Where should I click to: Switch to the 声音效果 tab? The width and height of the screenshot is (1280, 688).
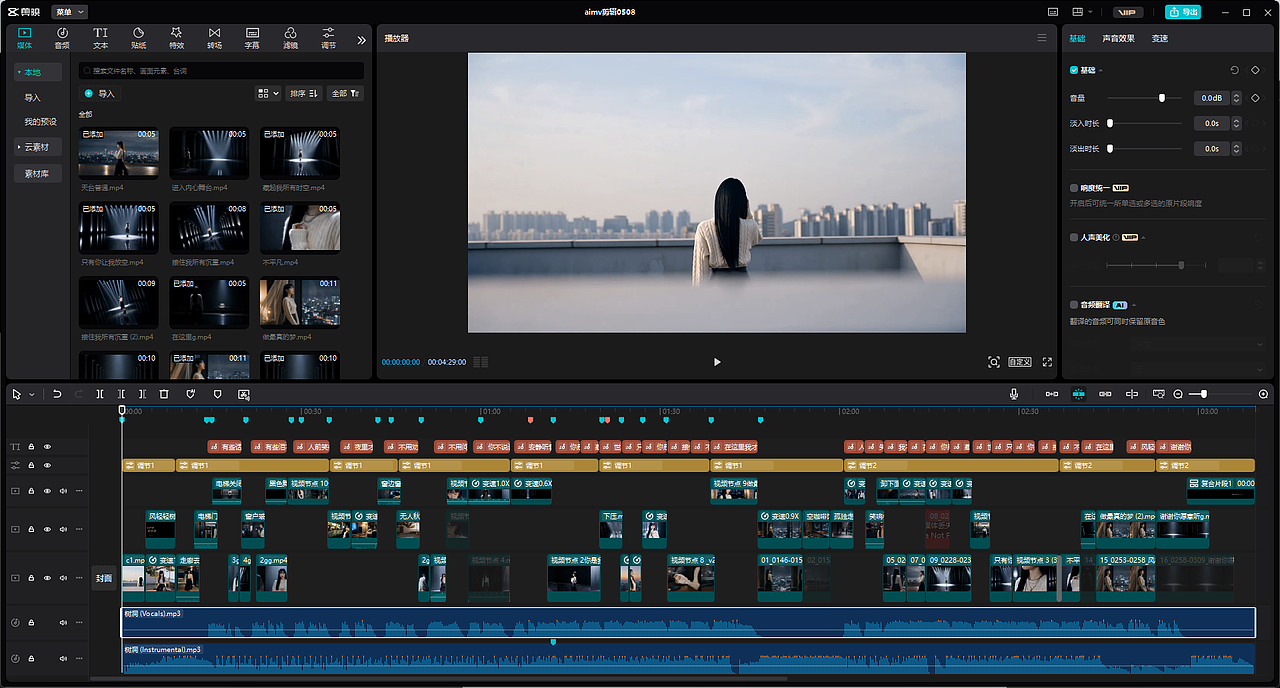[x=1118, y=38]
